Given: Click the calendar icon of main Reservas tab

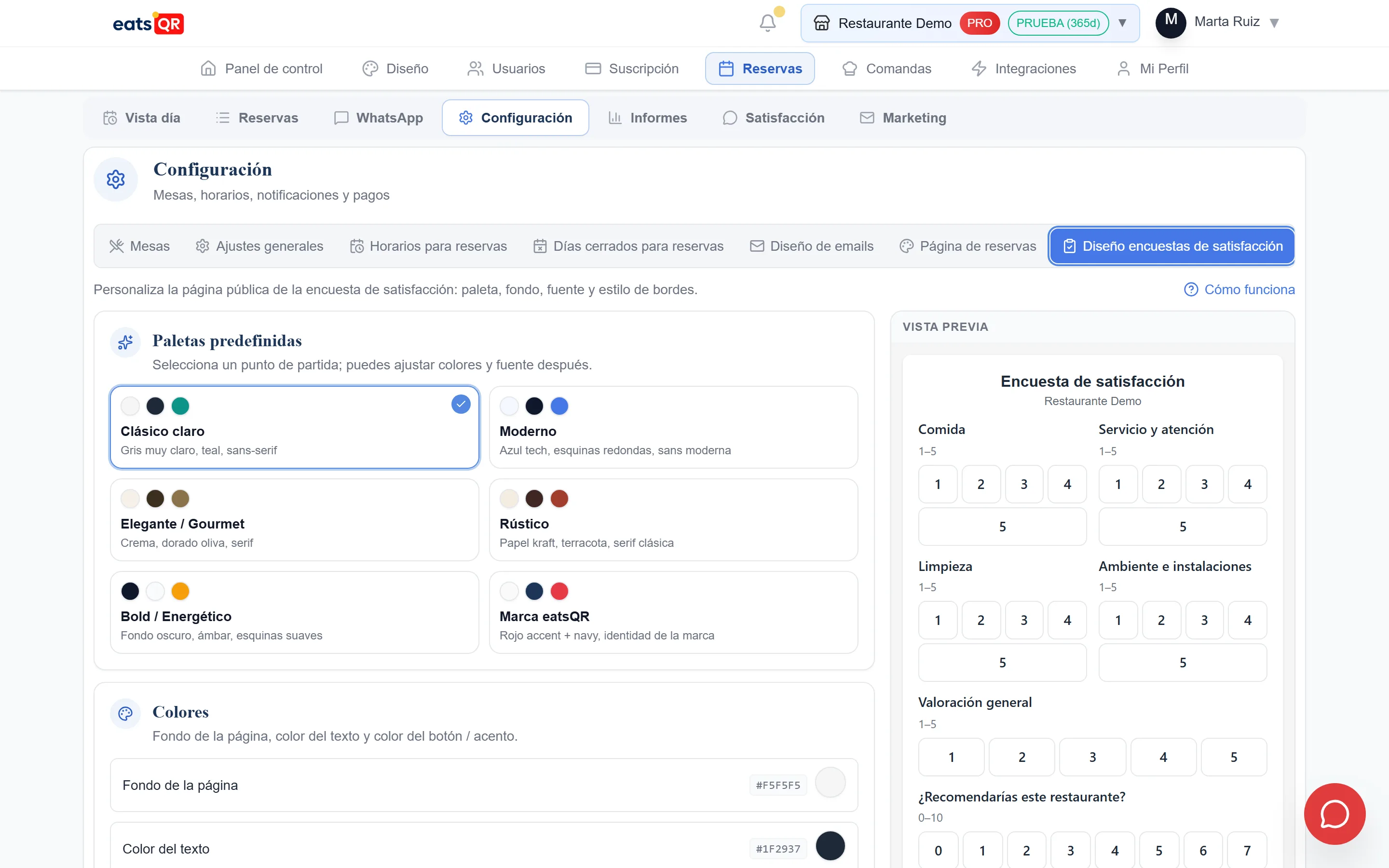Looking at the screenshot, I should 726,69.
